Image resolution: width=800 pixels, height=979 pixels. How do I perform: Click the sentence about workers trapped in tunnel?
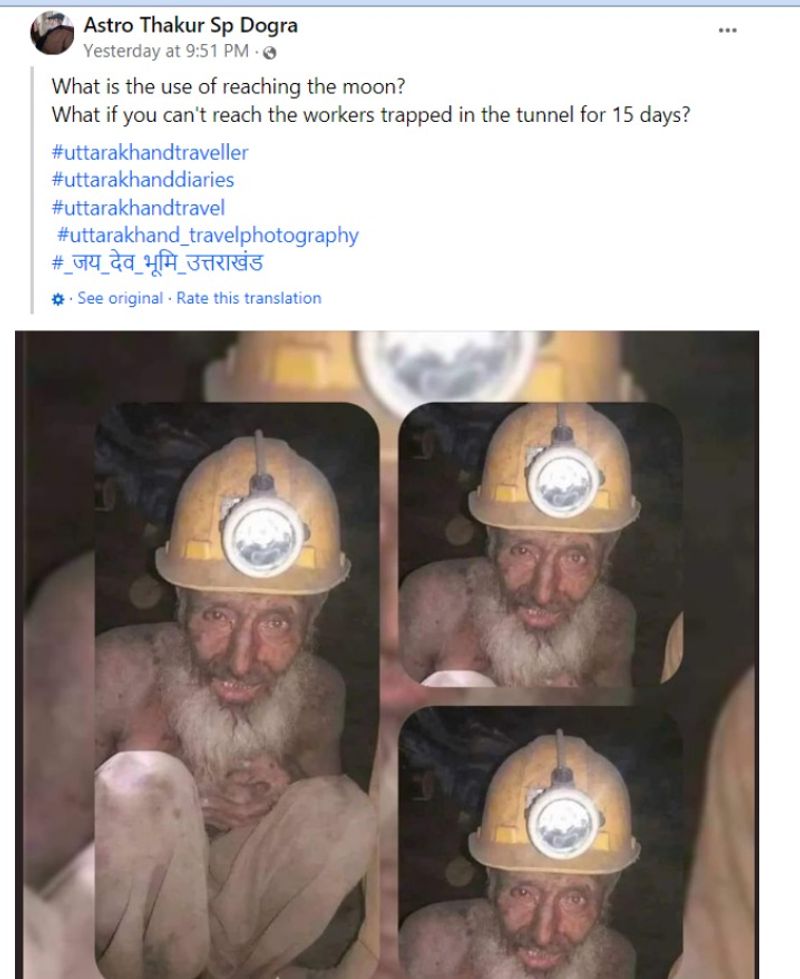click(371, 115)
